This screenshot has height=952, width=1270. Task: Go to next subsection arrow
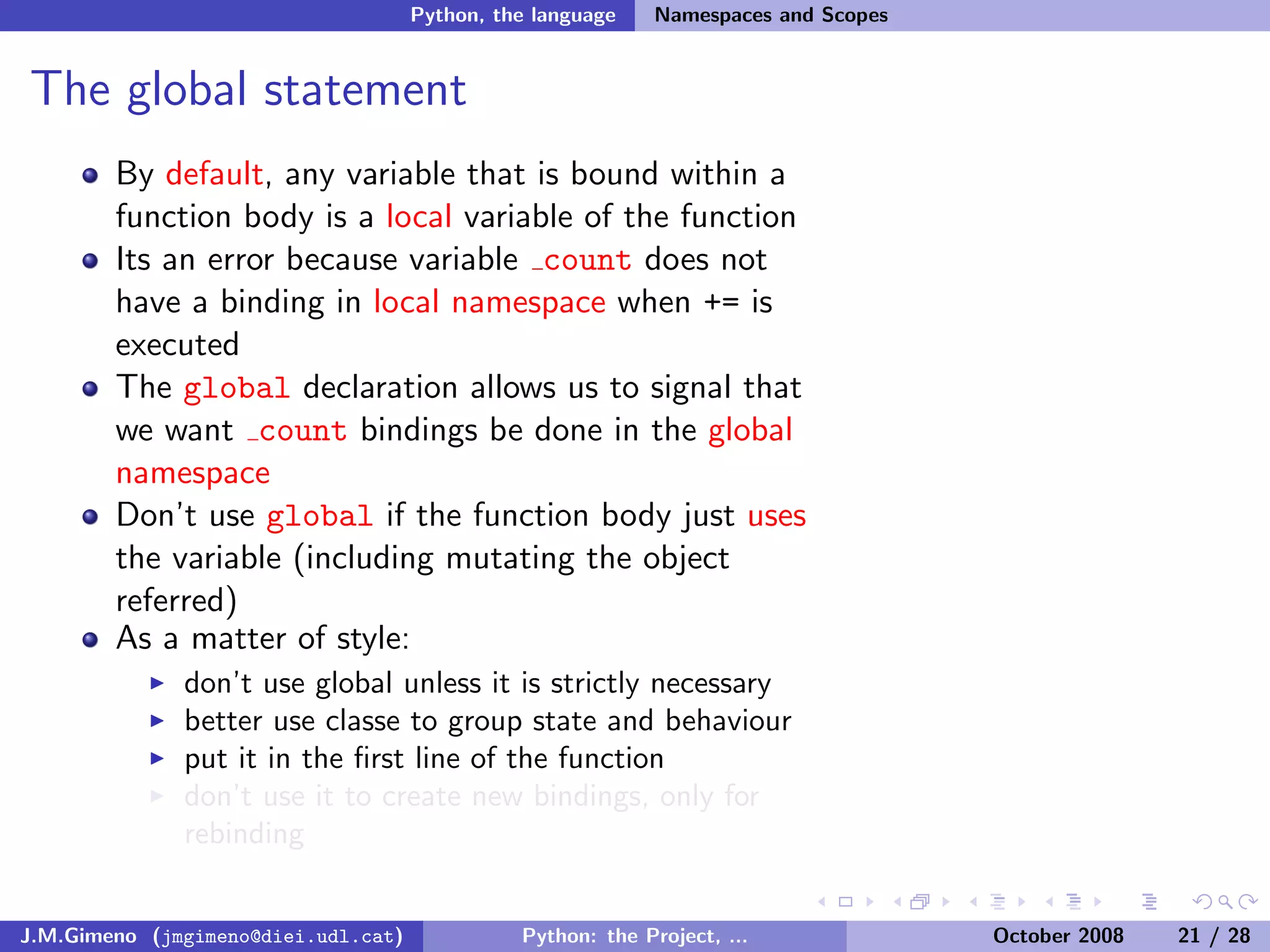(x=1022, y=902)
